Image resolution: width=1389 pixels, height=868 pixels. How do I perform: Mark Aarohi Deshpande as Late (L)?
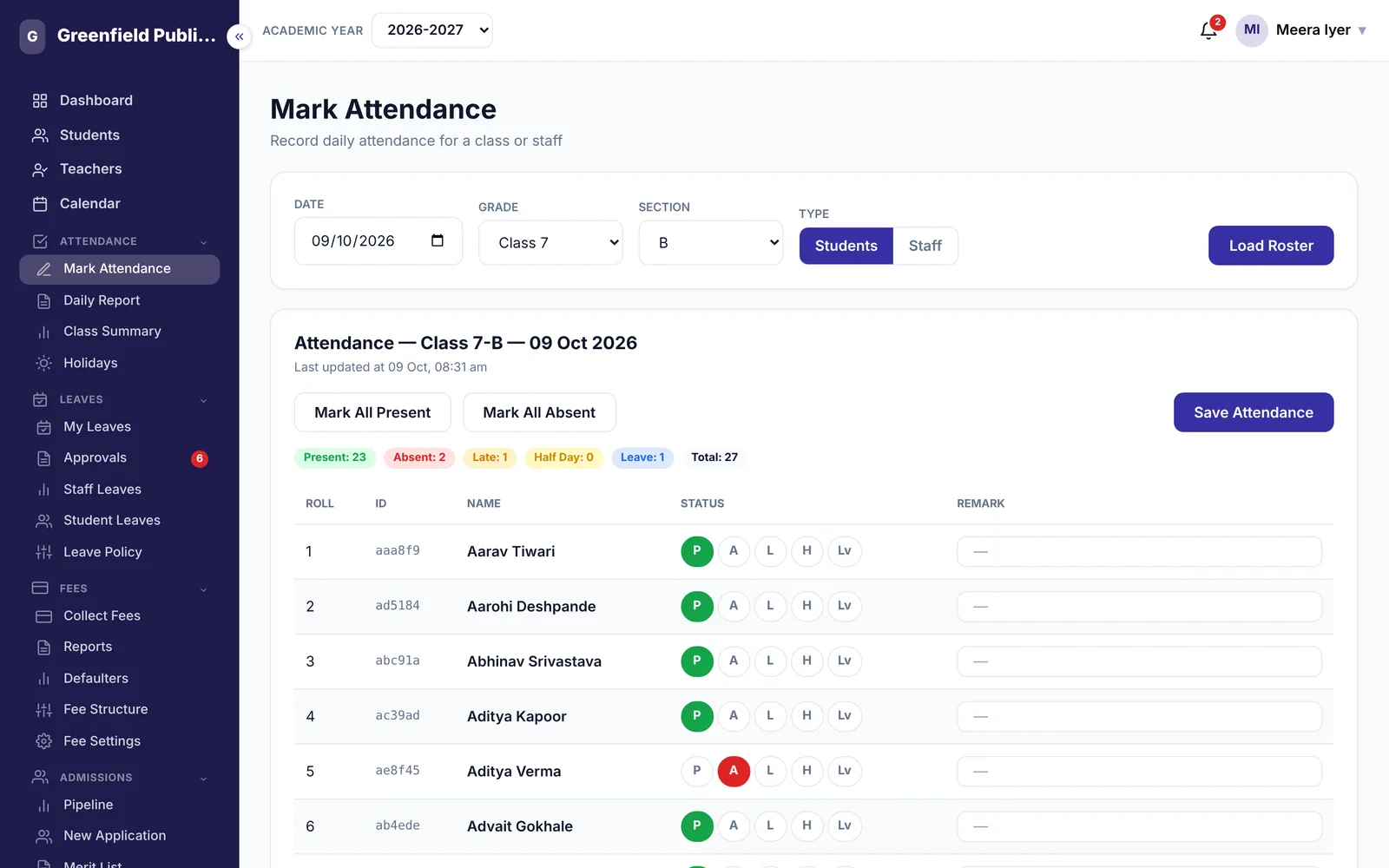[770, 606]
